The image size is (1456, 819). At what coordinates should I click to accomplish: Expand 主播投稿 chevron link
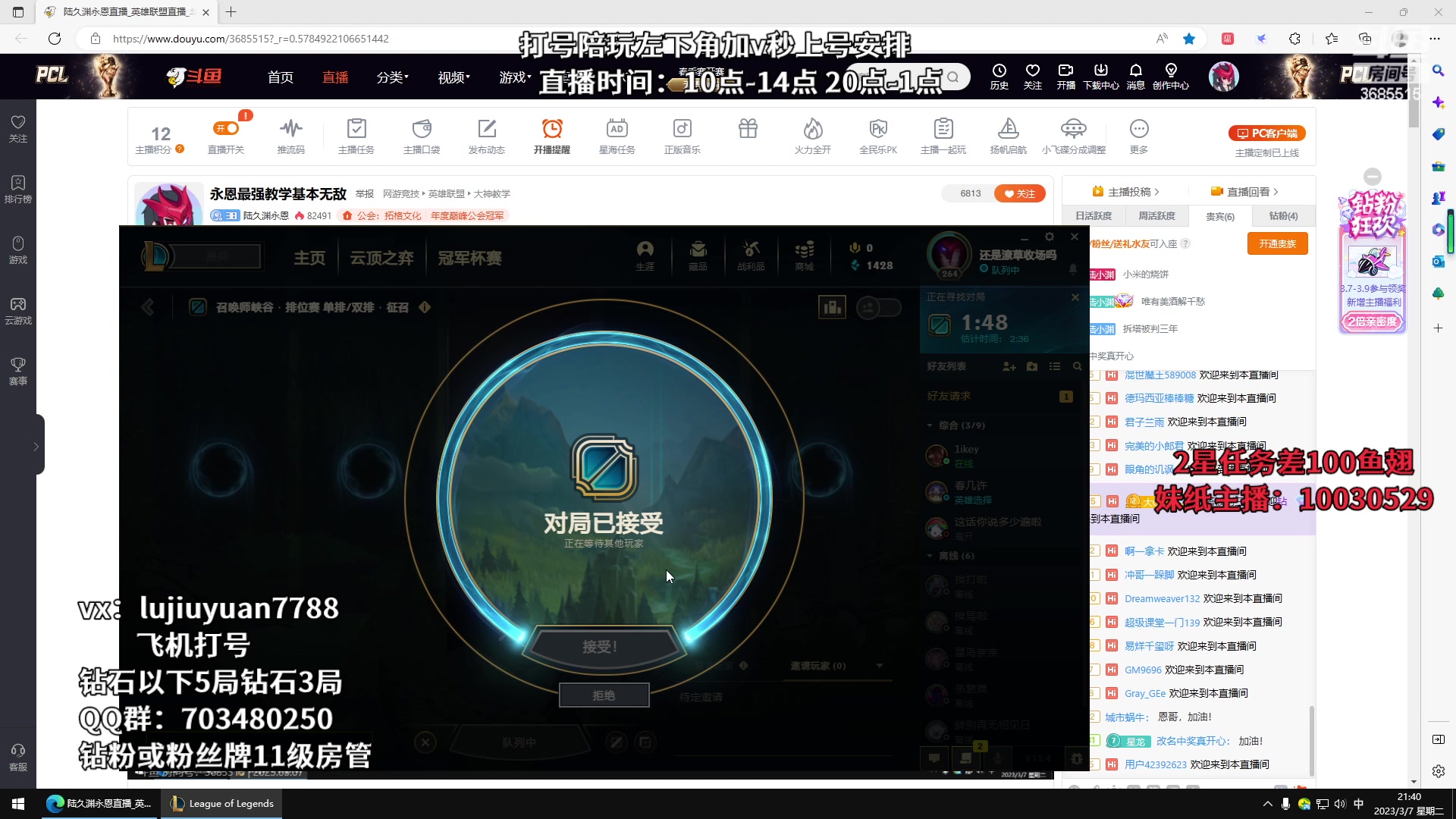pos(1126,192)
